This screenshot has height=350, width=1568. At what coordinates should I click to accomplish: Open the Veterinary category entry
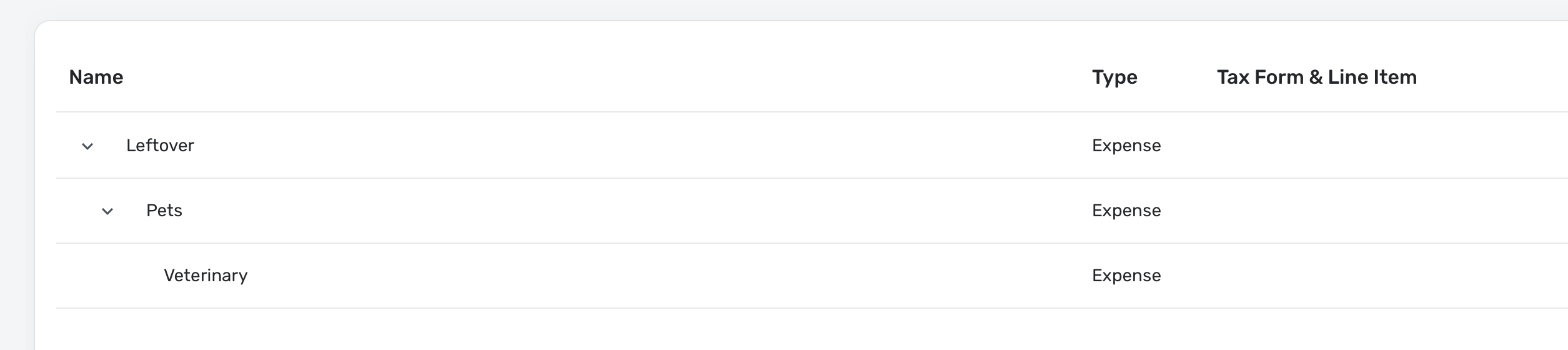206,276
